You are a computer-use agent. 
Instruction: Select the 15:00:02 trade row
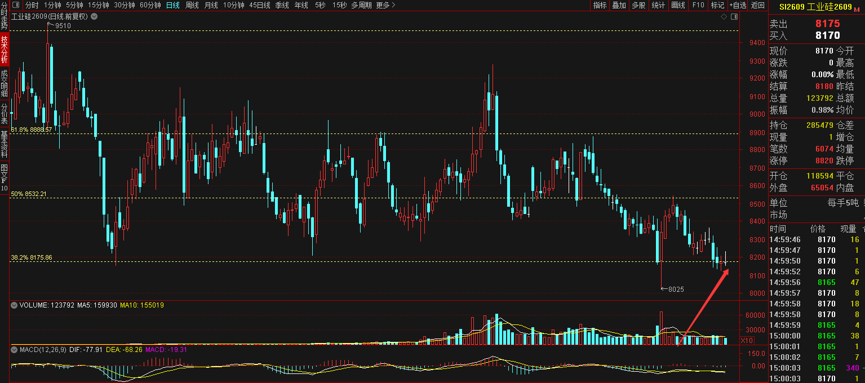tap(816, 357)
